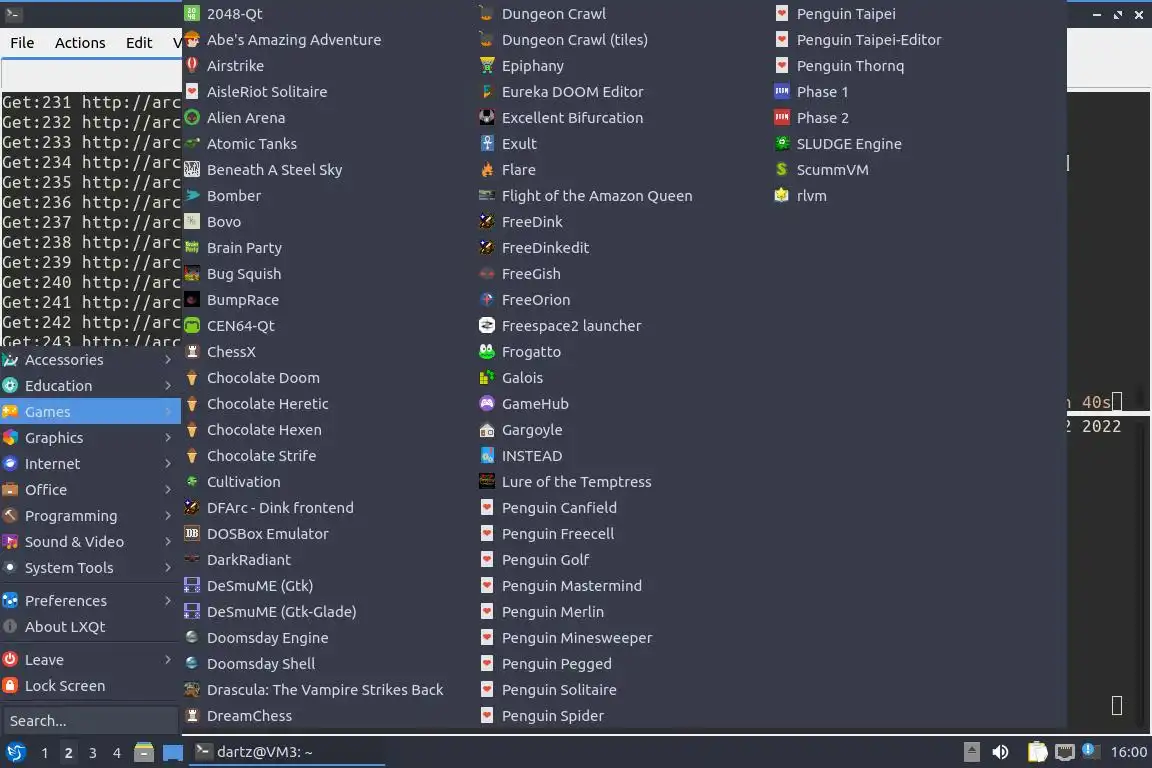
Task: Click the application menu Search field
Action: tap(90, 721)
